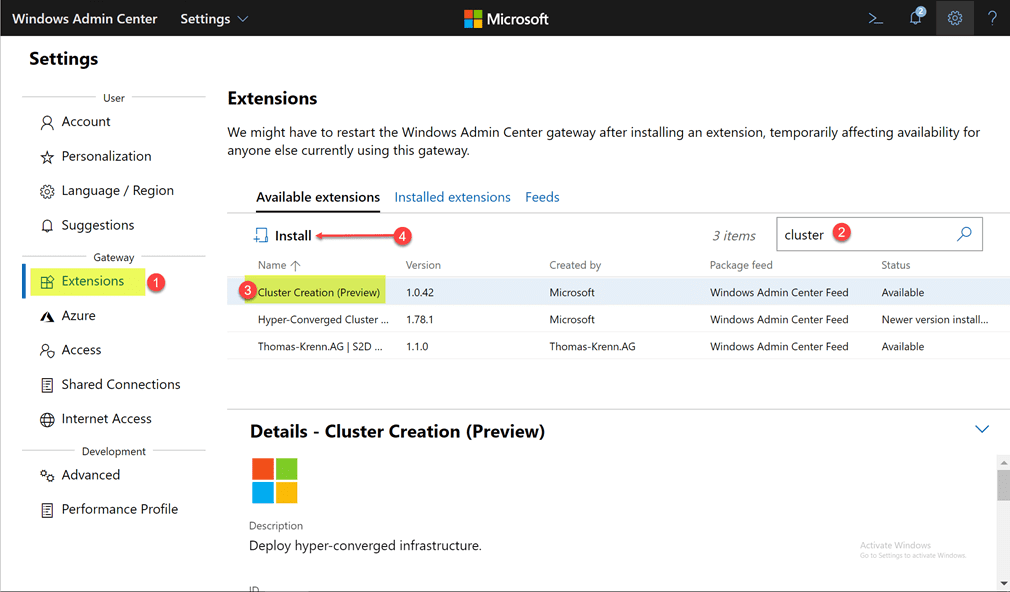The image size is (1010, 592).
Task: Click the Settings gear icon
Action: point(955,18)
